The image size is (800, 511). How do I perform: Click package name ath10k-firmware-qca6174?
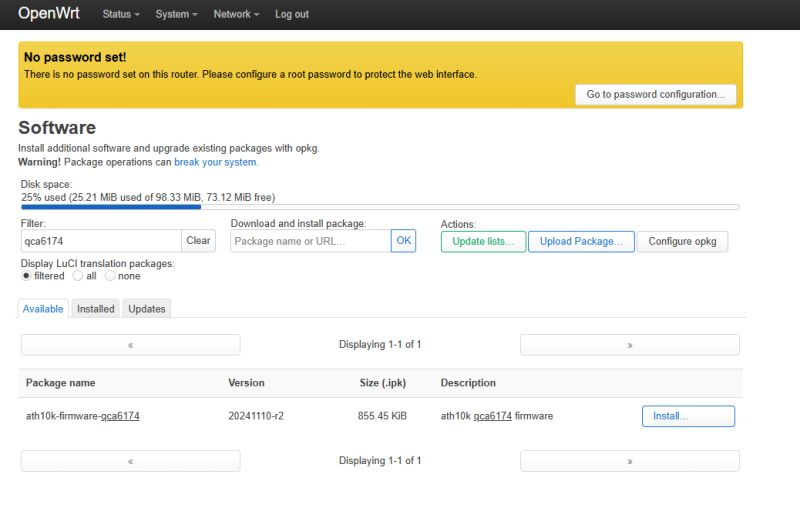[83, 416]
